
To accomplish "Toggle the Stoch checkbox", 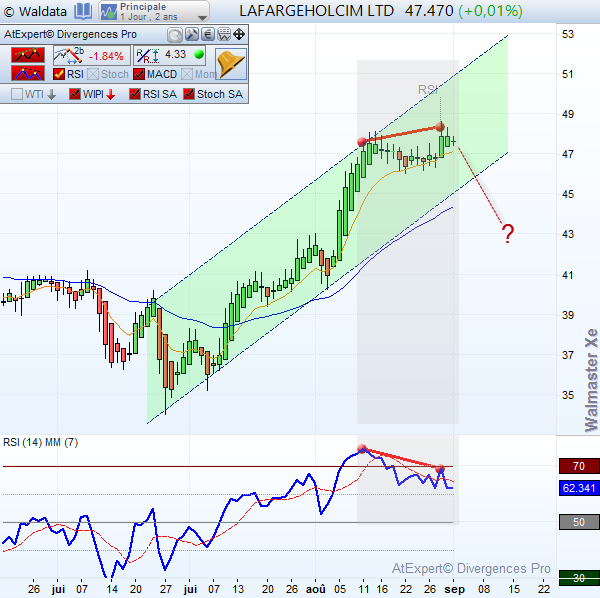I will pos(93,74).
